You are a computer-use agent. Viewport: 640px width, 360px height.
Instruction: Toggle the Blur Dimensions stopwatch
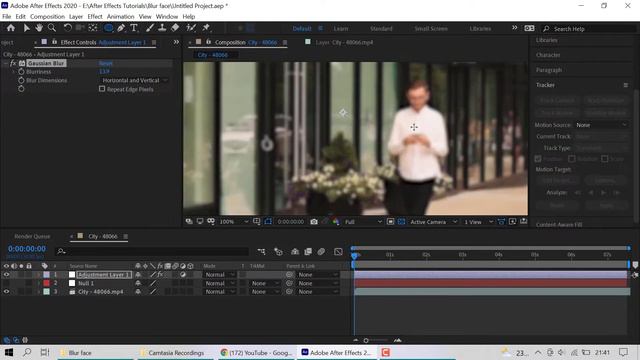click(x=21, y=80)
